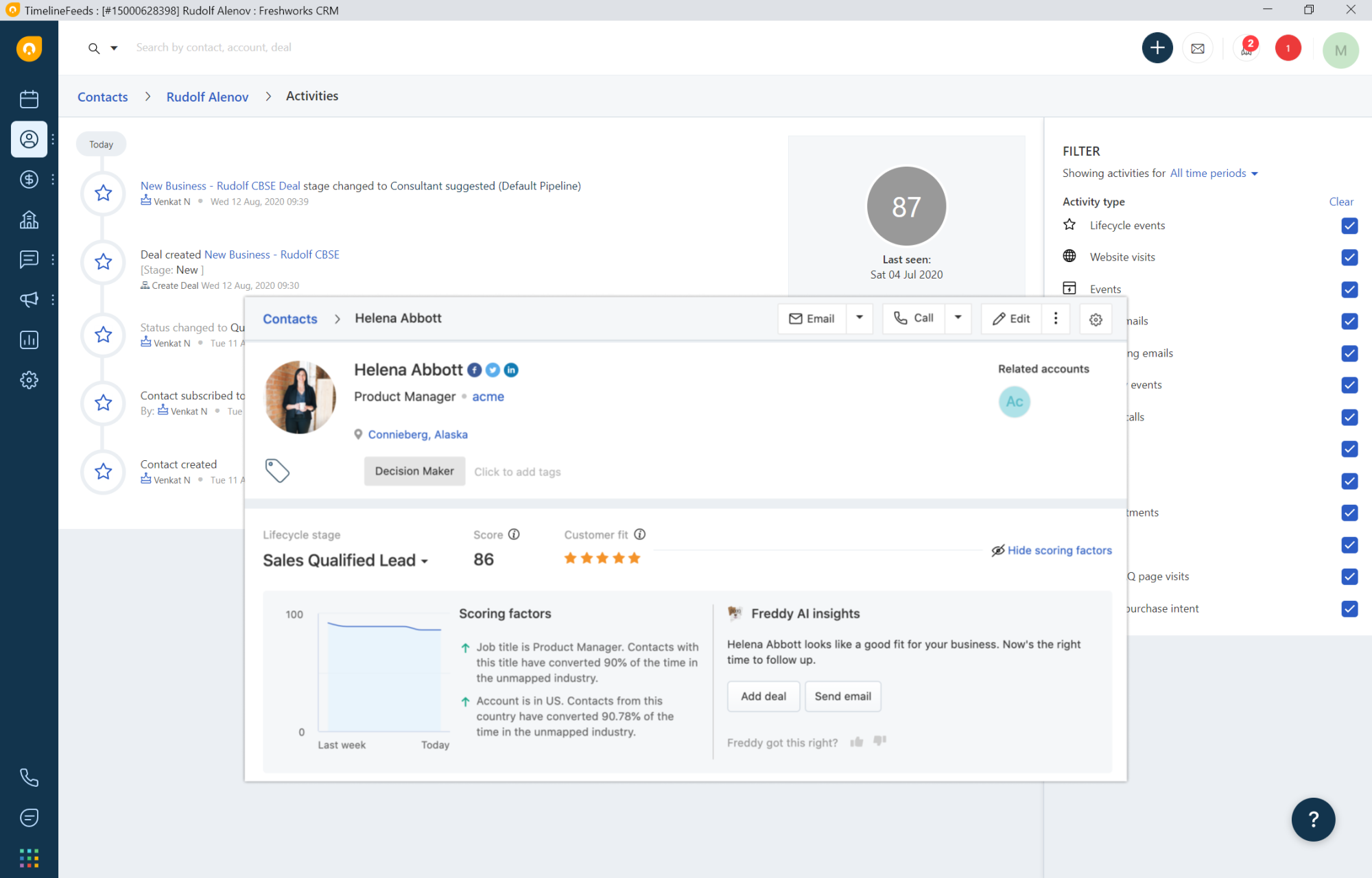Disable the Website visits filter checkbox
The height and width of the screenshot is (878, 1372).
[x=1349, y=257]
